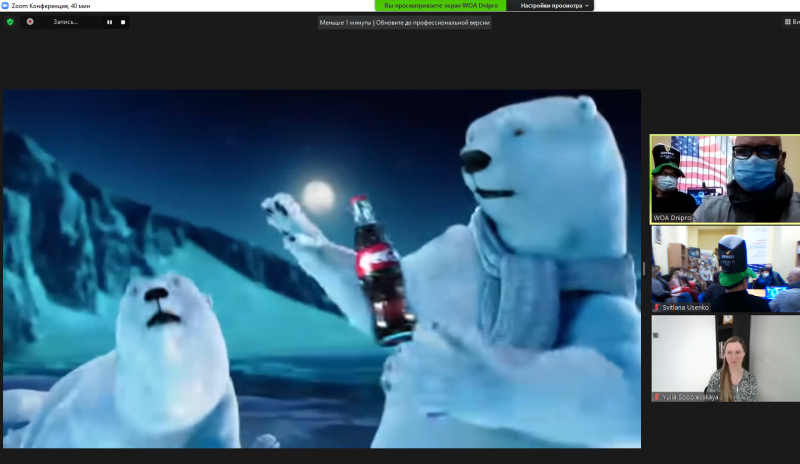Click the green encryption shield icon
The image size is (800, 464).
[x=10, y=22]
